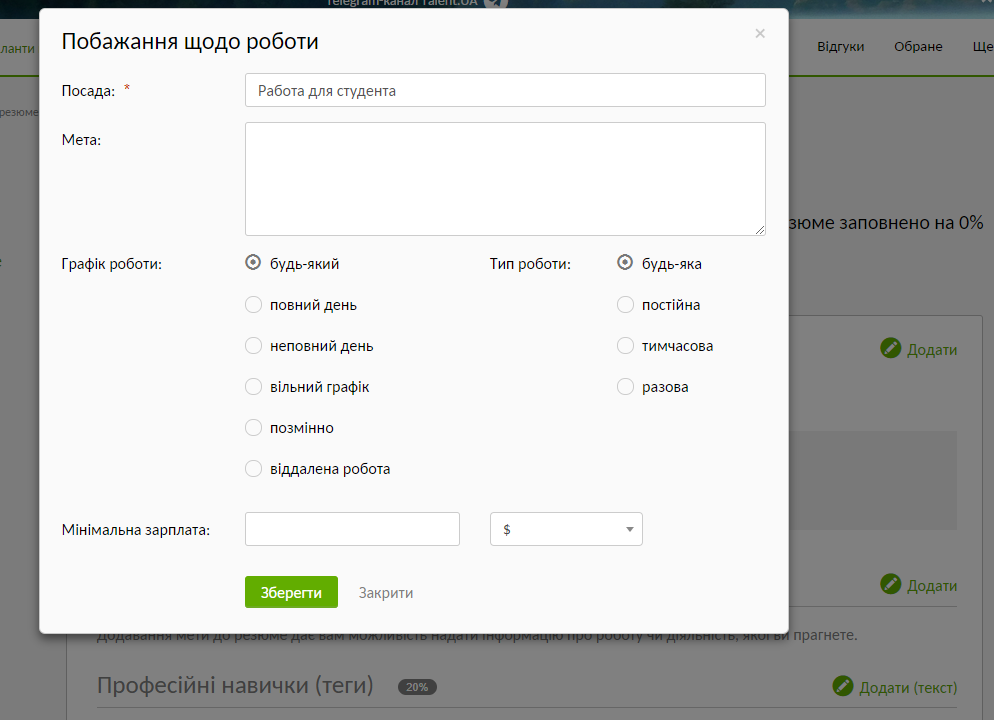Click Додати (текст) pencil icon for skills
Screen dimensions: 994x720
tap(842, 686)
